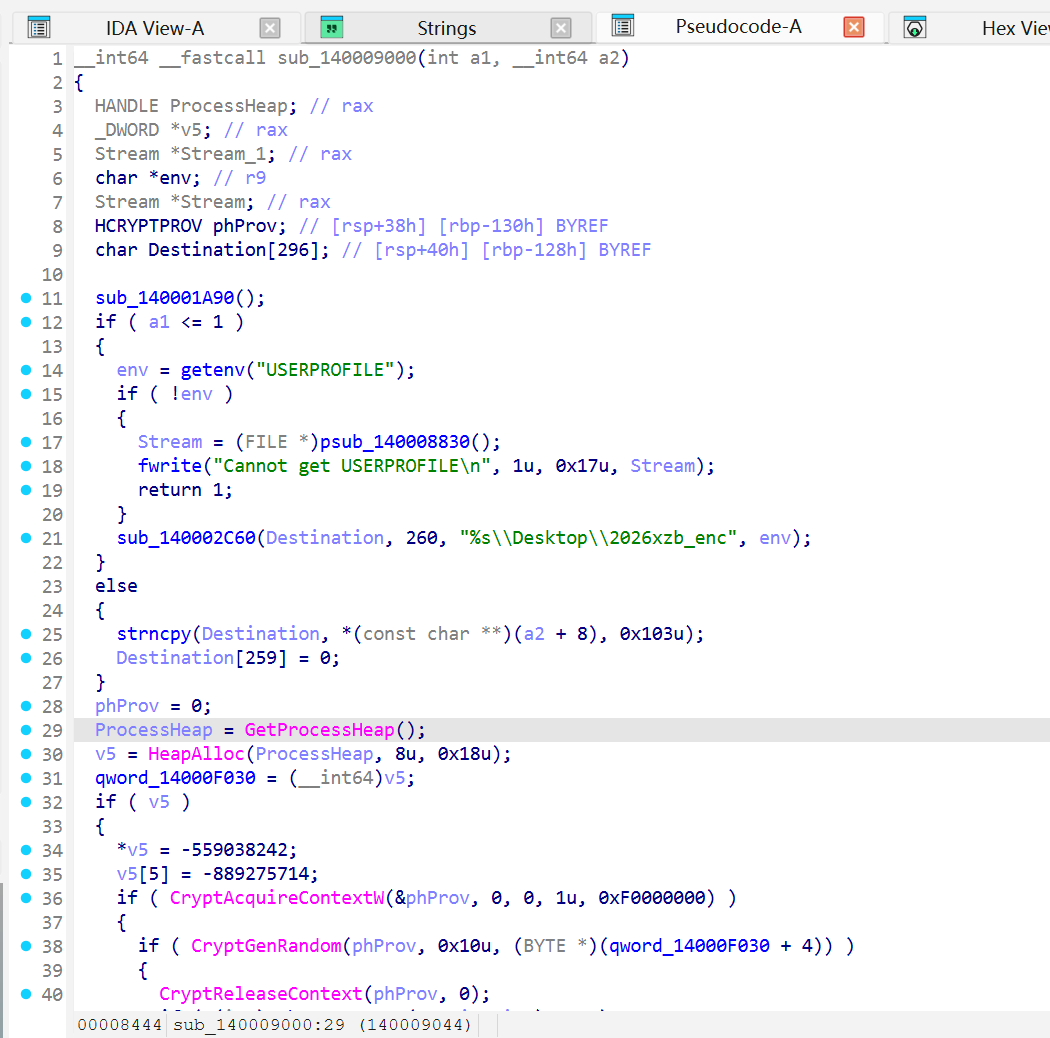The height and width of the screenshot is (1038, 1050).
Task: Close the Pseudocode-A tab with red X
Action: point(853,27)
